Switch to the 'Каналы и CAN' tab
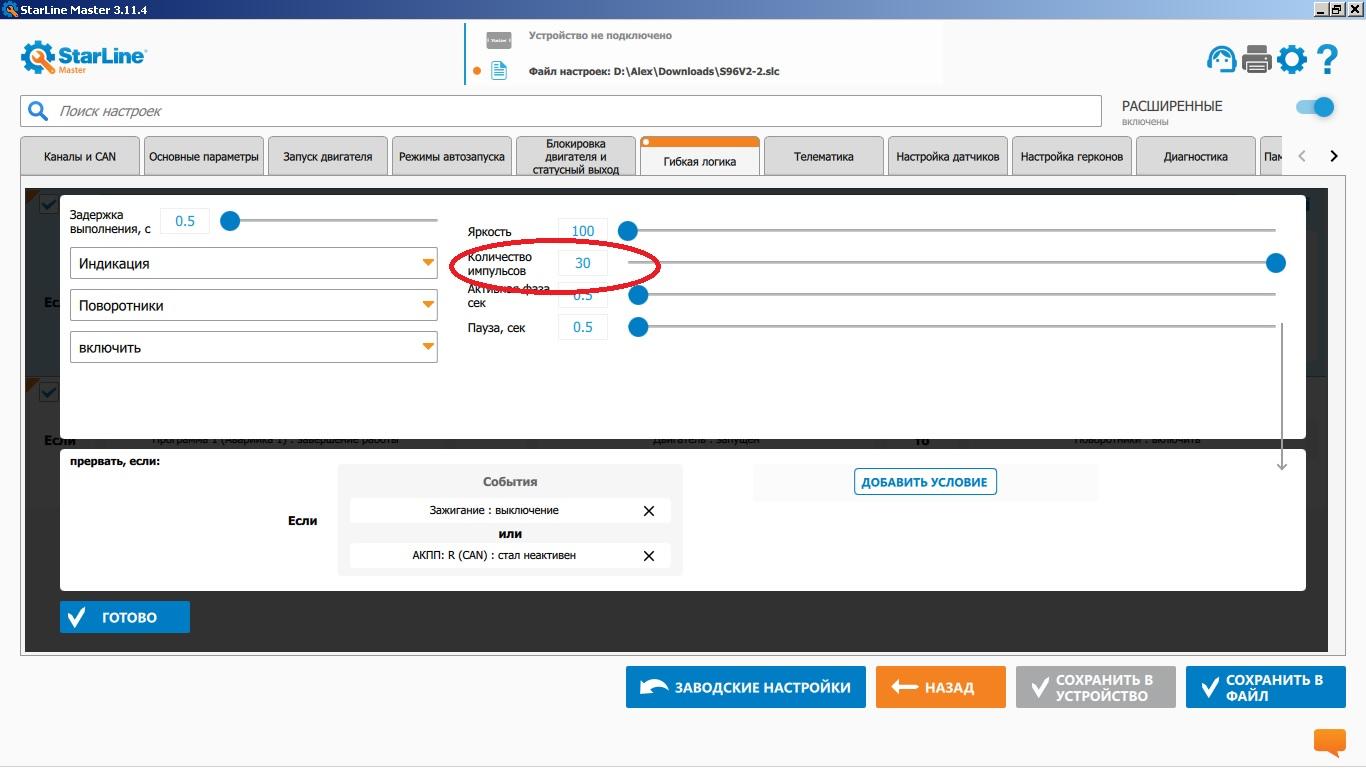 (80, 157)
